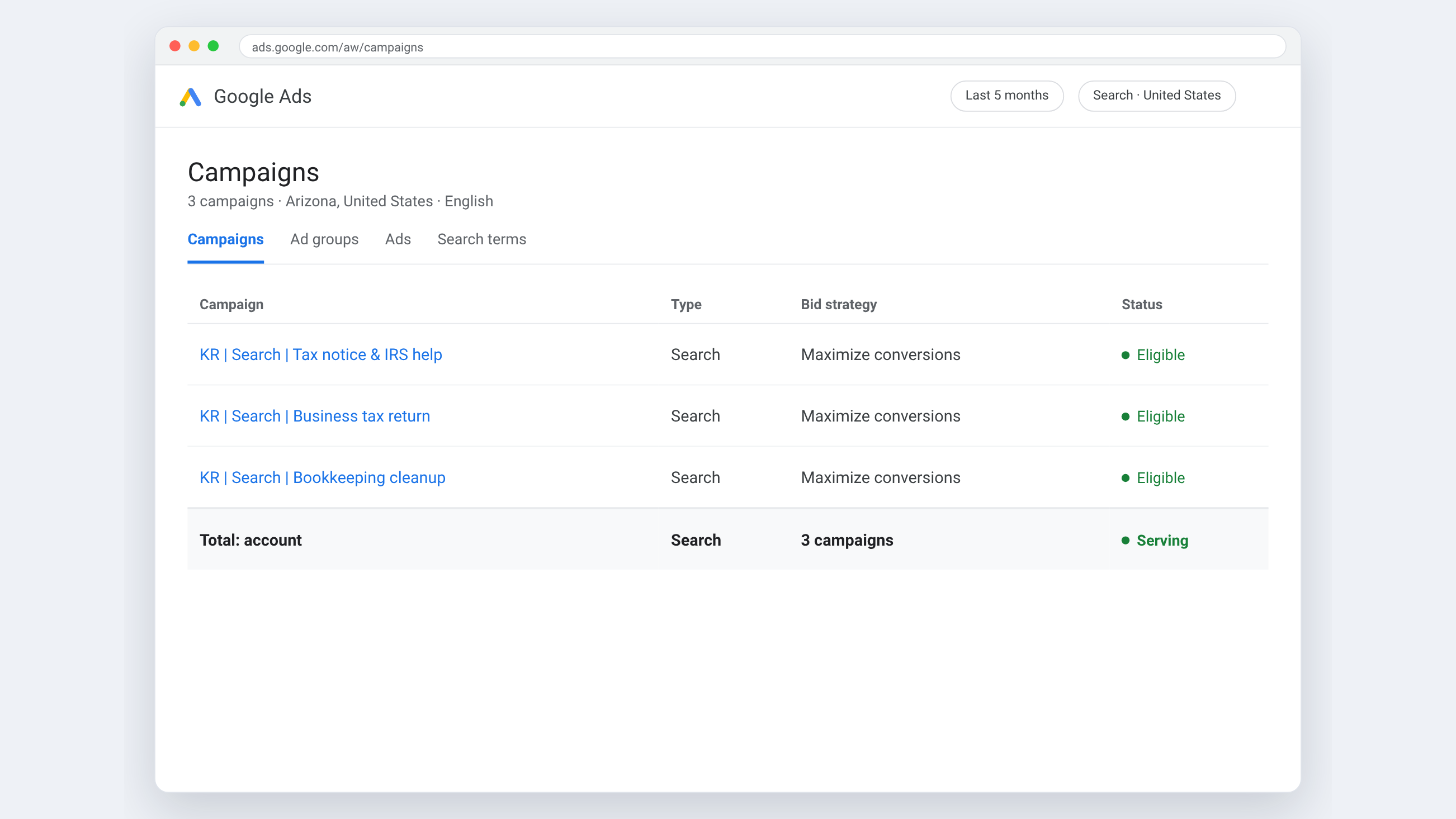Click Maximize conversions for Tax notice campaign
The height and width of the screenshot is (819, 1456).
point(881,354)
